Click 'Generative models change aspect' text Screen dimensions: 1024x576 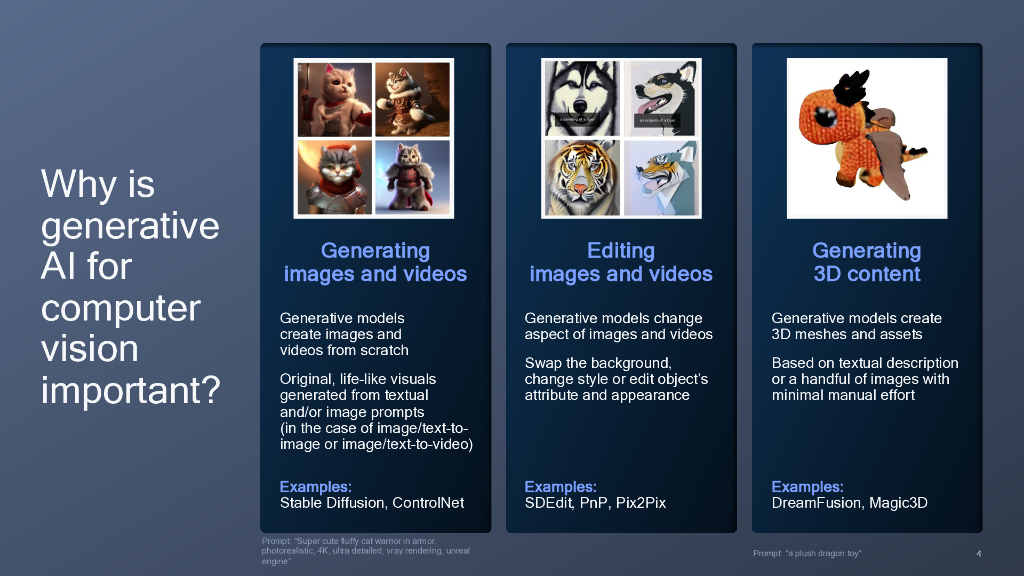coord(618,326)
